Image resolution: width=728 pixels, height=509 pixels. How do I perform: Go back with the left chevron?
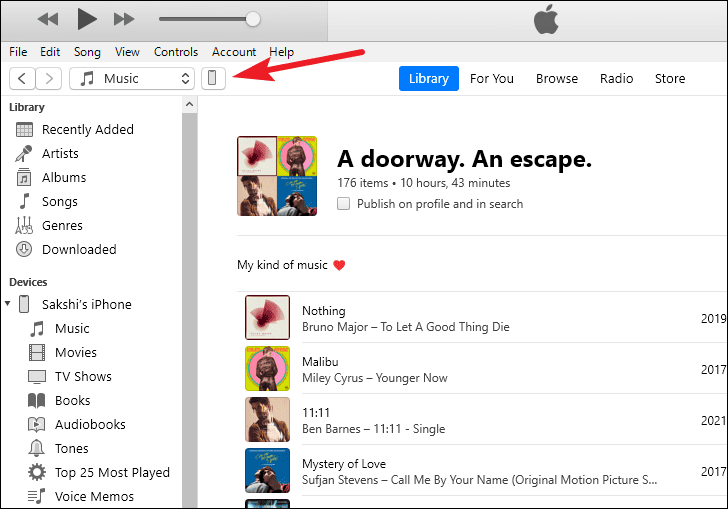point(22,78)
